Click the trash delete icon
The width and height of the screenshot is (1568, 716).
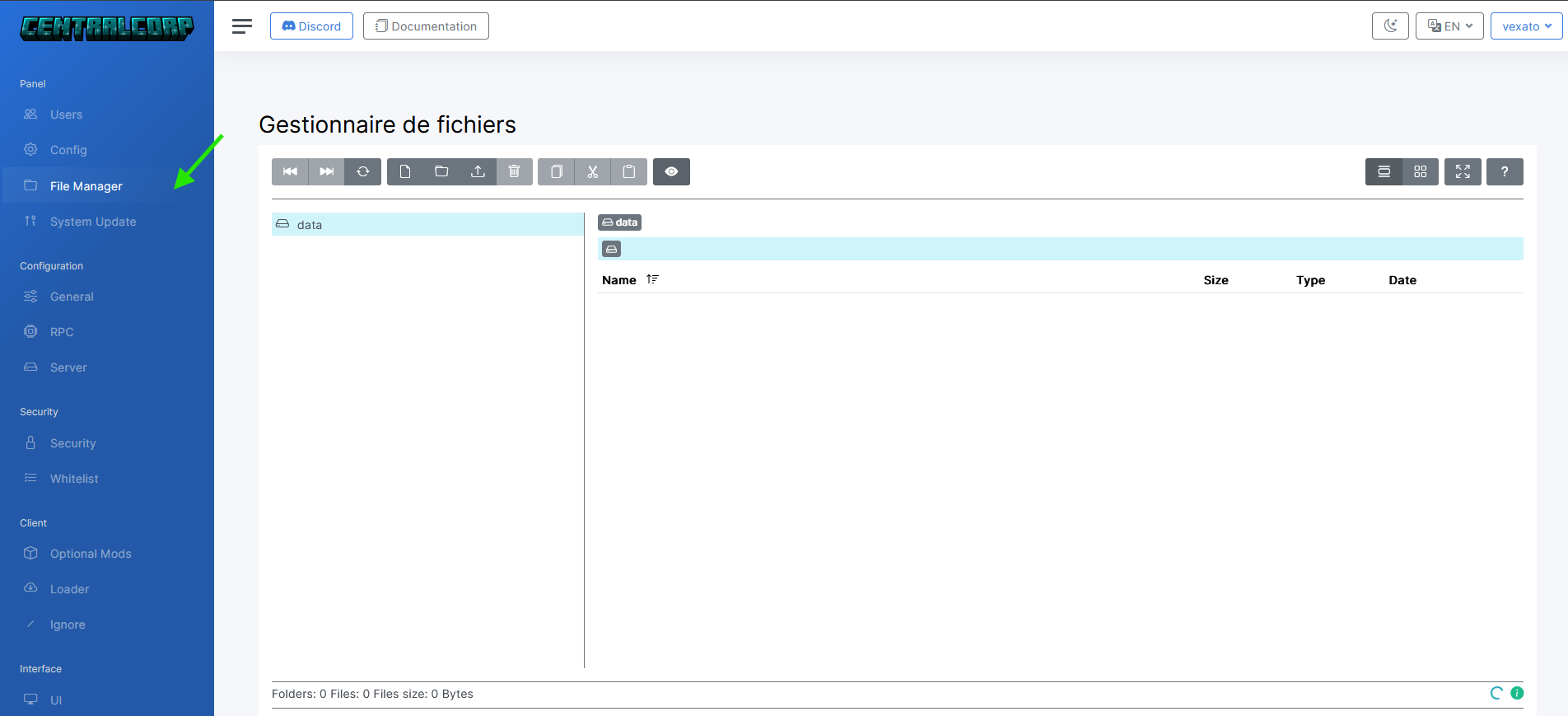pos(514,171)
